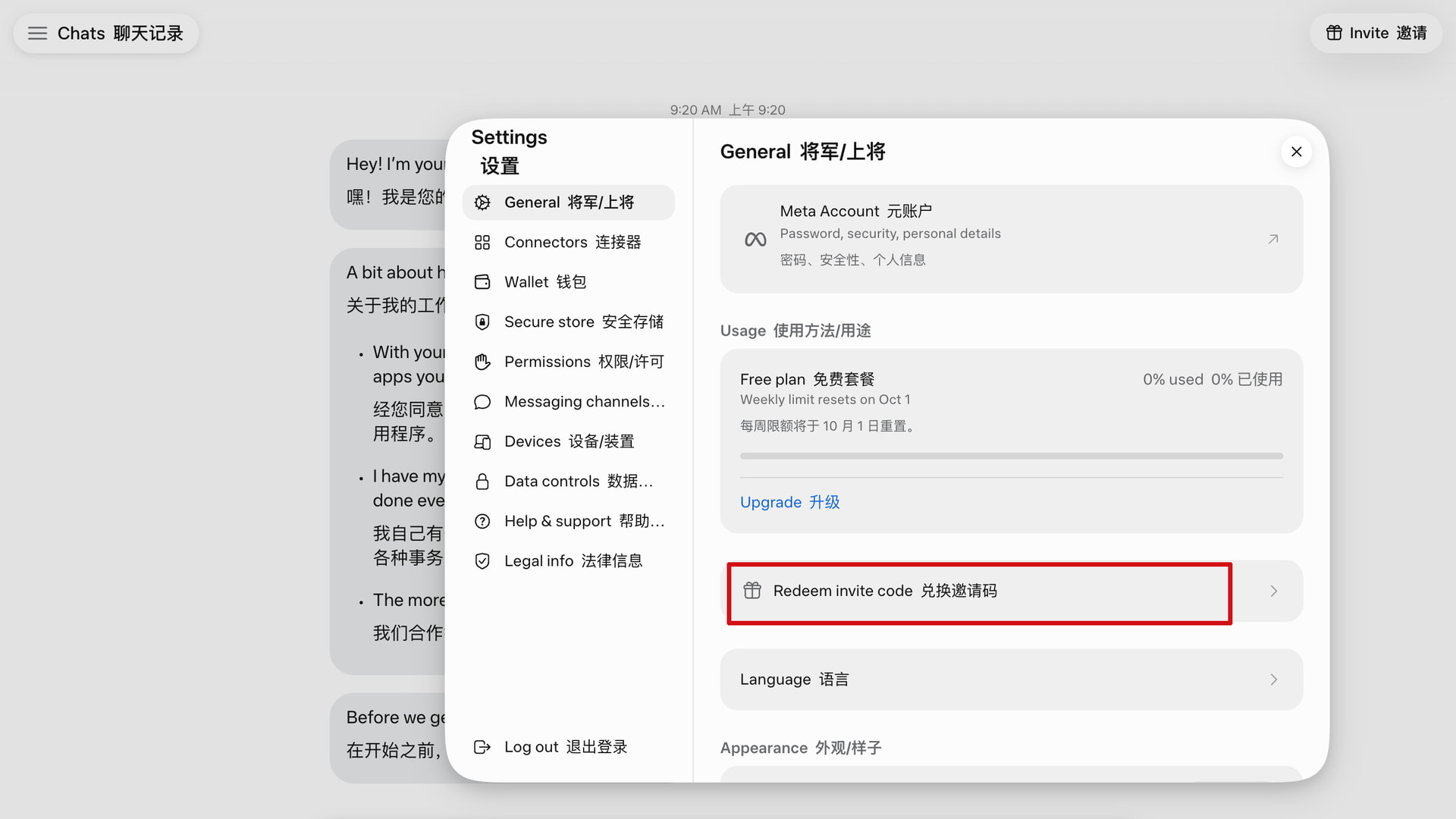Close the Settings dialog
This screenshot has height=819, width=1456.
pos(1297,152)
